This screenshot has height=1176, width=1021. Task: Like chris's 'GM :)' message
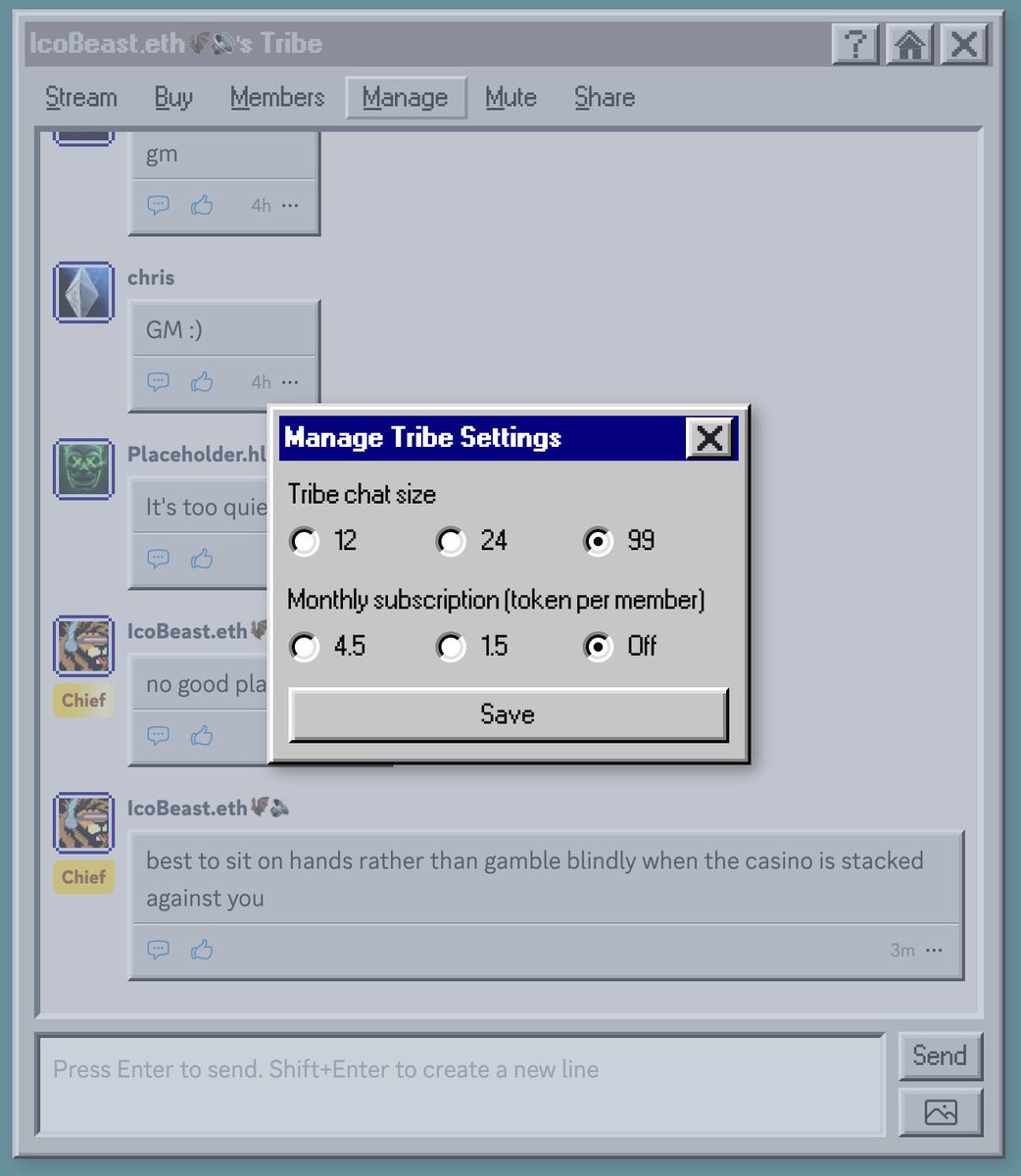click(x=202, y=381)
